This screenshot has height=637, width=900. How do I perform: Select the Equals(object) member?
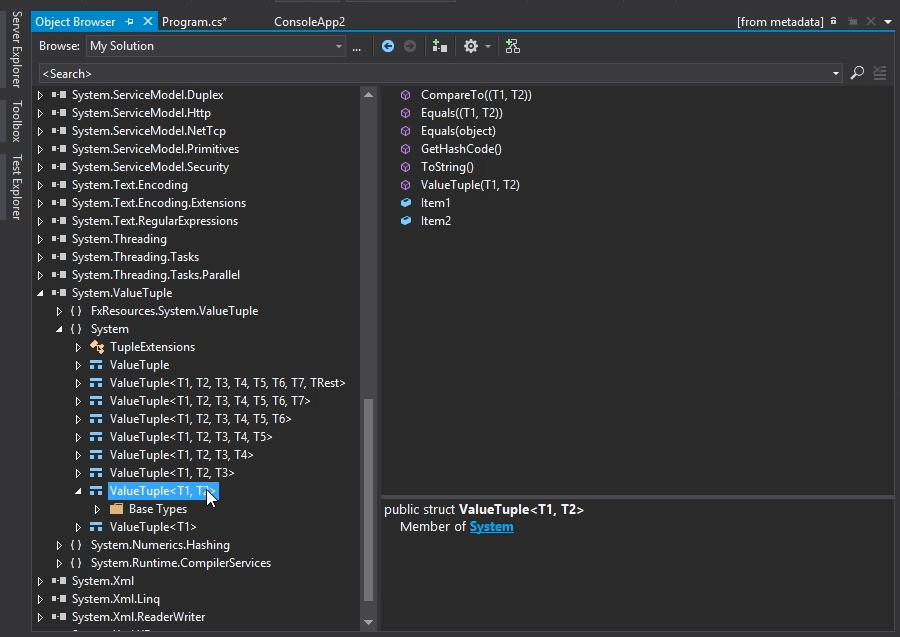coord(458,131)
